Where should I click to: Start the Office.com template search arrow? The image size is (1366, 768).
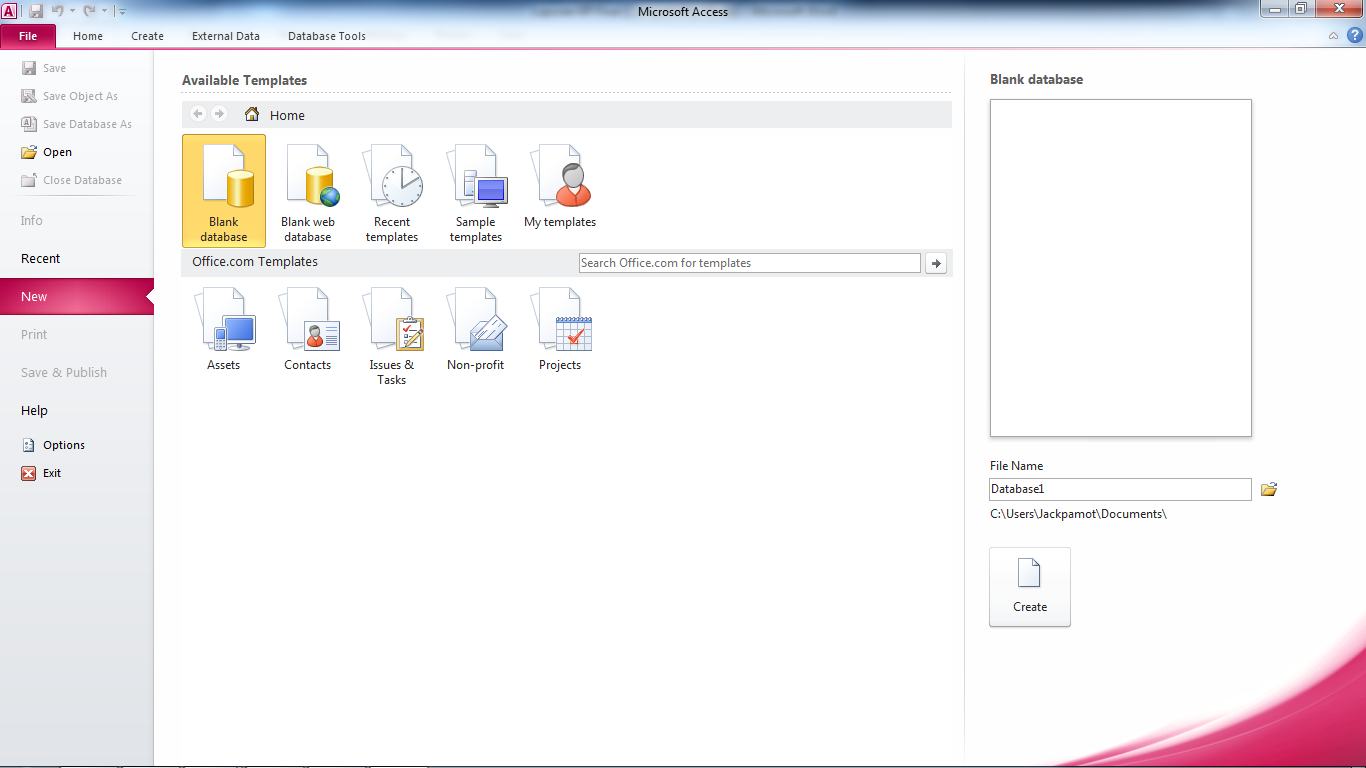point(936,263)
